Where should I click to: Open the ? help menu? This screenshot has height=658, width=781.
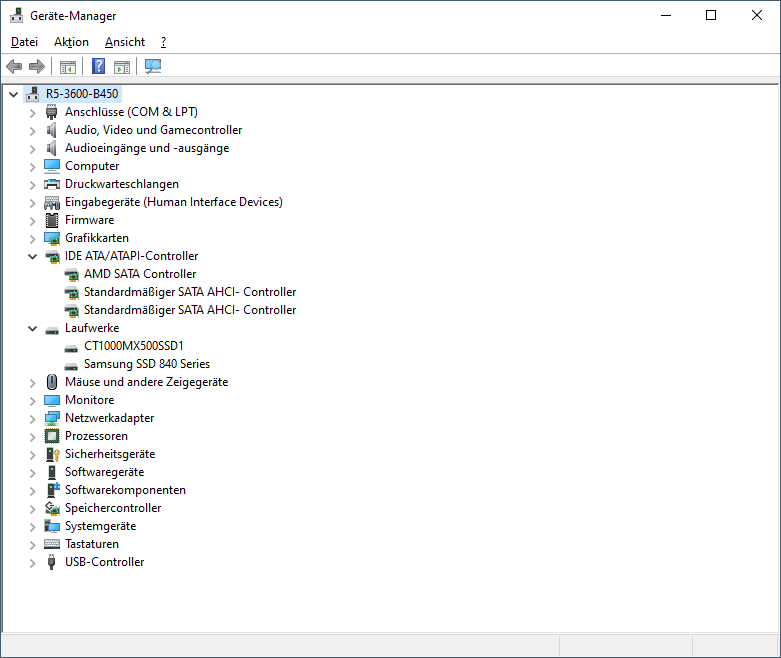[163, 42]
